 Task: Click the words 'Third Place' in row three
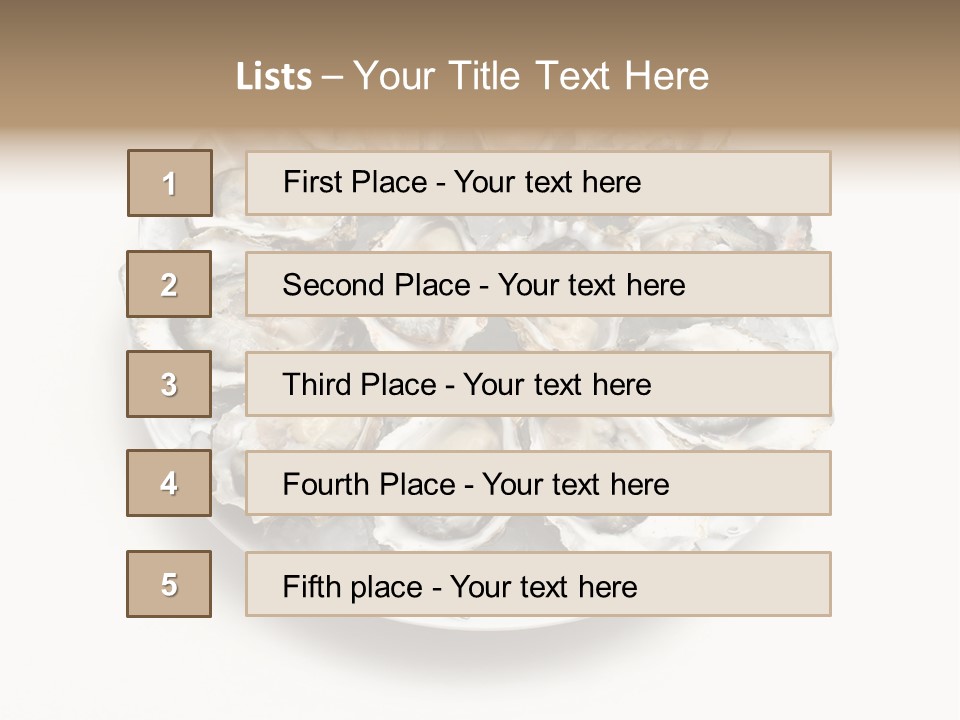359,384
